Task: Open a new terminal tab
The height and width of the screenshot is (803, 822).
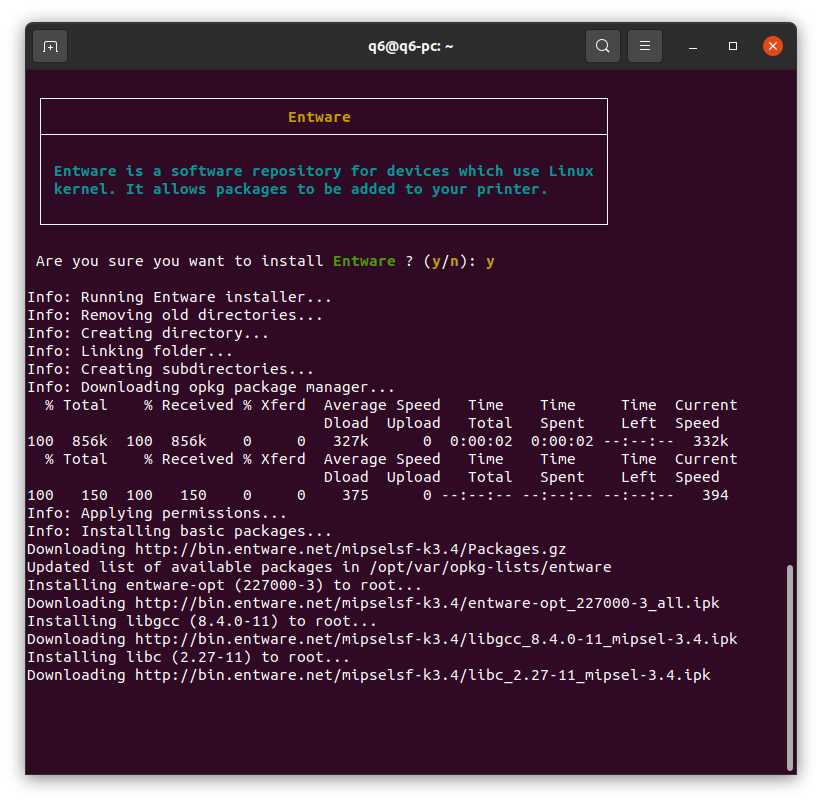Action: [50, 47]
